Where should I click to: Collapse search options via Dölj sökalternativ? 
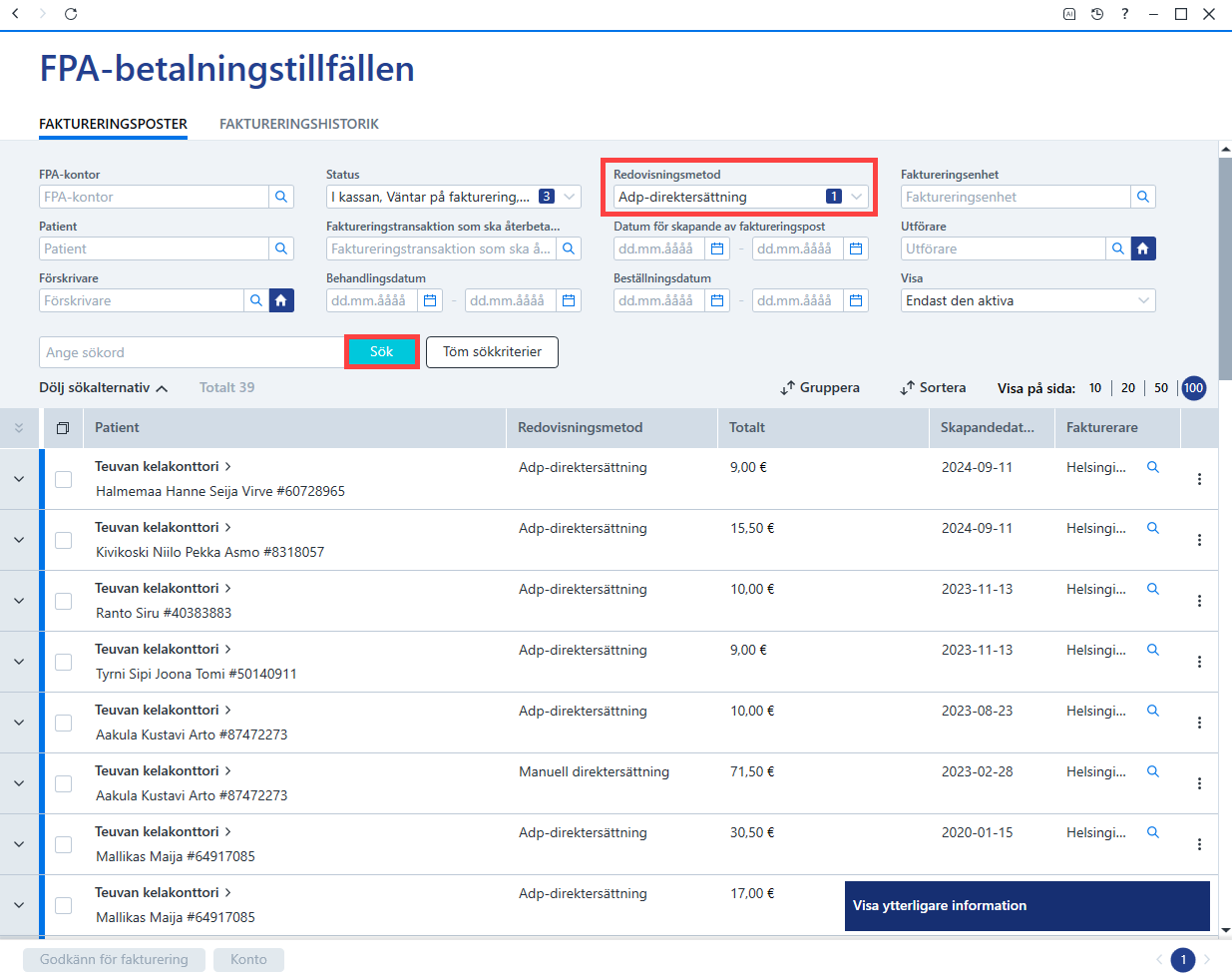click(x=104, y=387)
